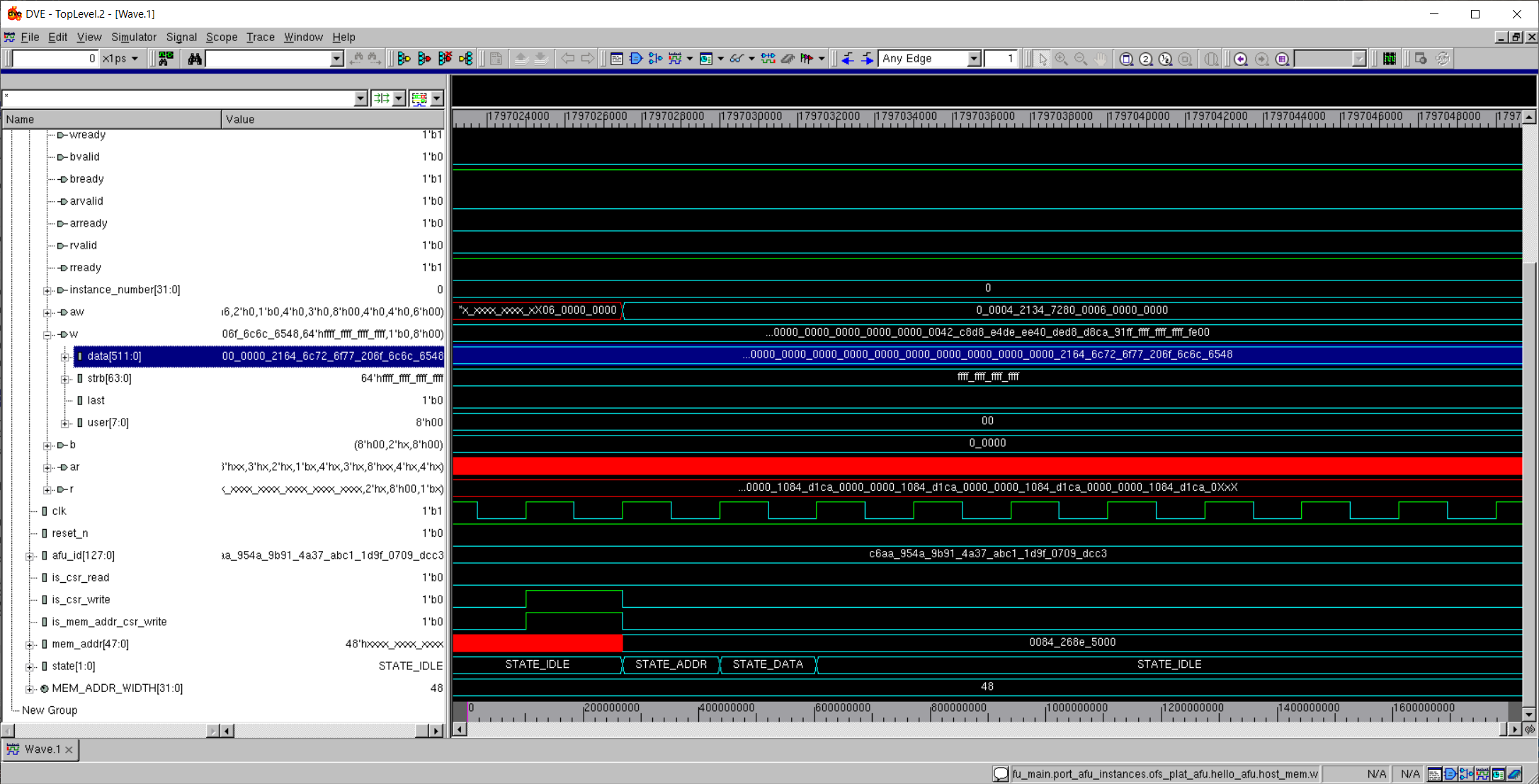Screen dimensions: 1539x784
Task: Expand the aw signal group
Action: point(47,312)
